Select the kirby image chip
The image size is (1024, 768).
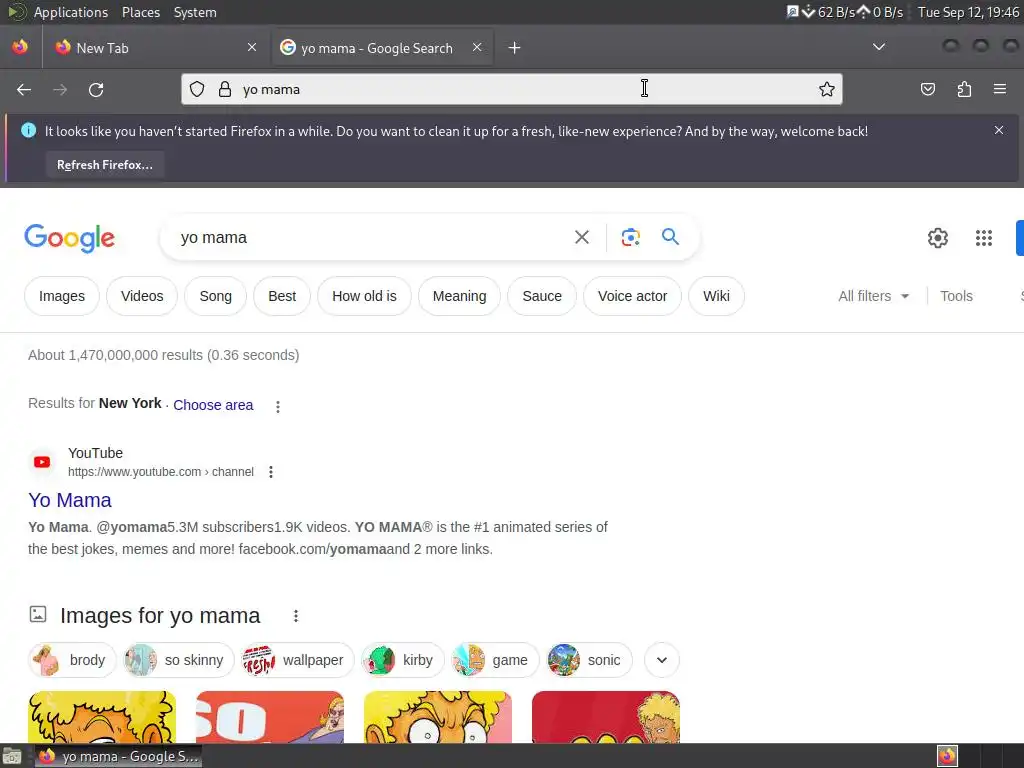402,660
